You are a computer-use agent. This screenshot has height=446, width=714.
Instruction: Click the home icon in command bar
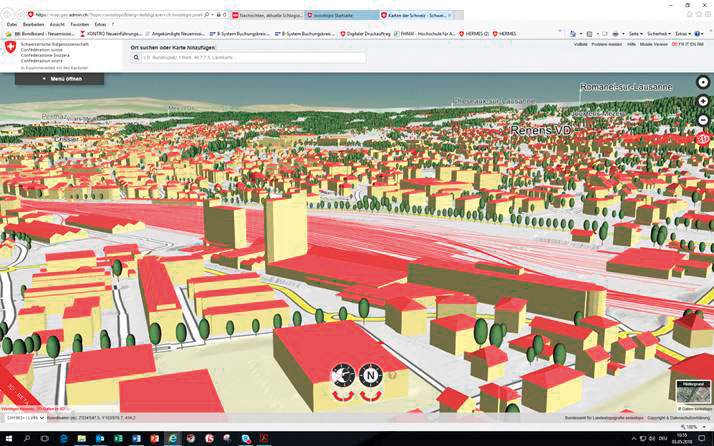572,34
